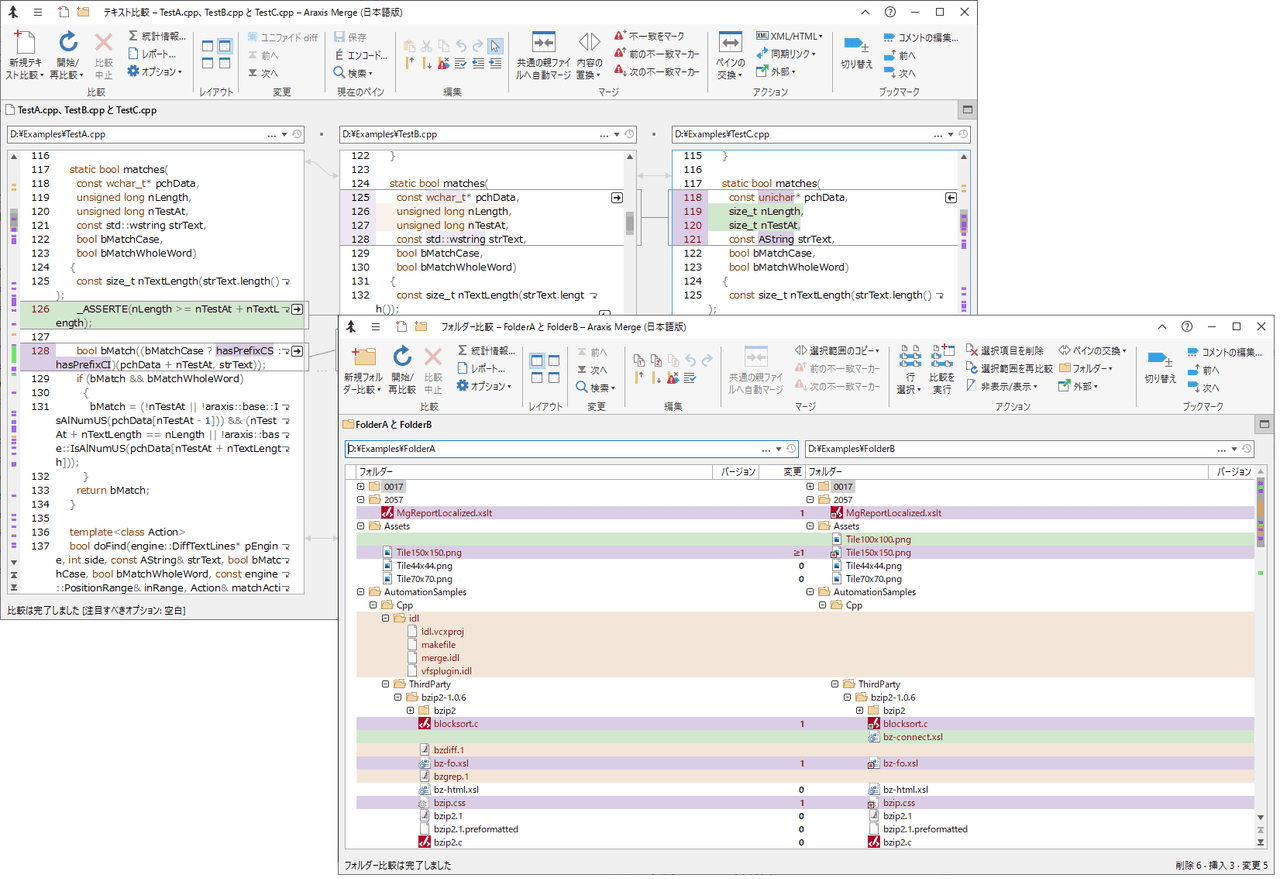Click 前へ bookmark button in folder comparison
The image size is (1280, 879).
point(1204,370)
